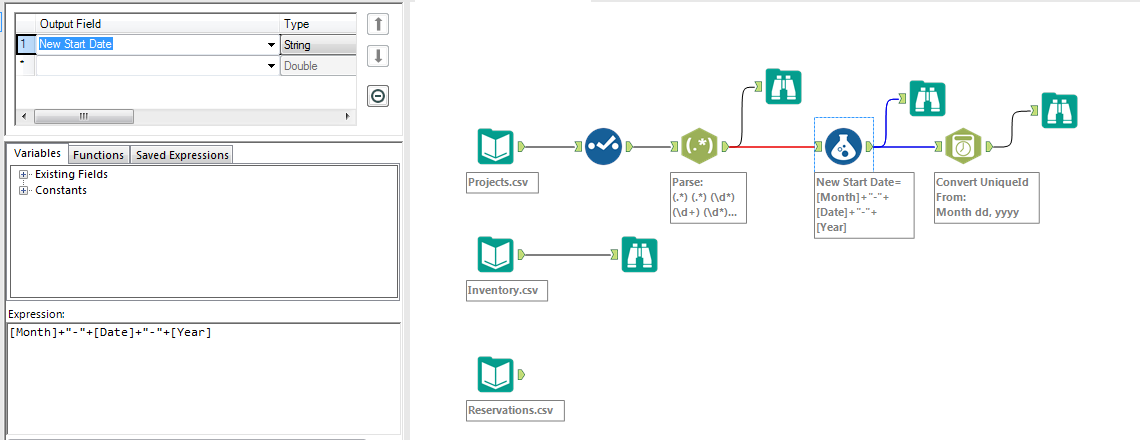Viewport: 1140px width, 440px height.
Task: Click the New Start Date formula annotation
Action: (x=864, y=205)
